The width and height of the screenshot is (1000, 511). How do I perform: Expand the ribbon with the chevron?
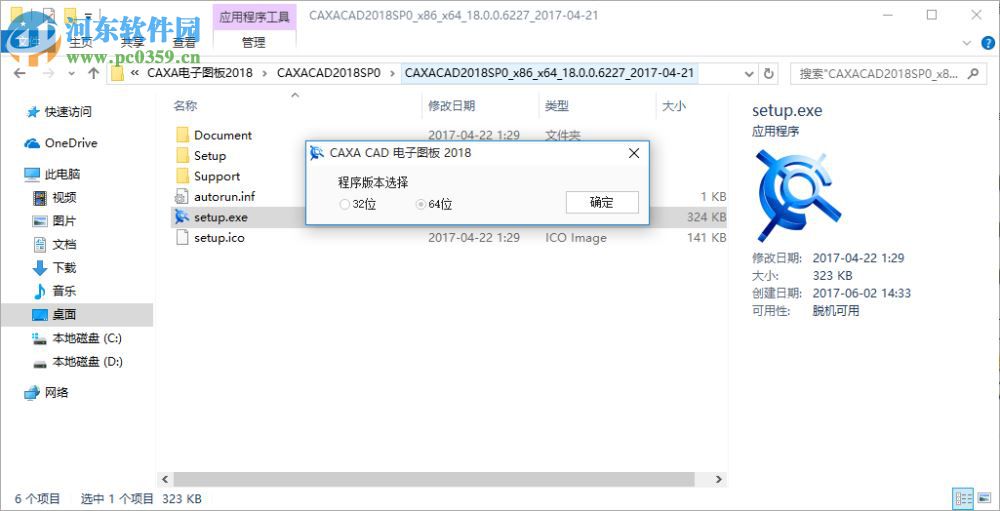point(965,43)
